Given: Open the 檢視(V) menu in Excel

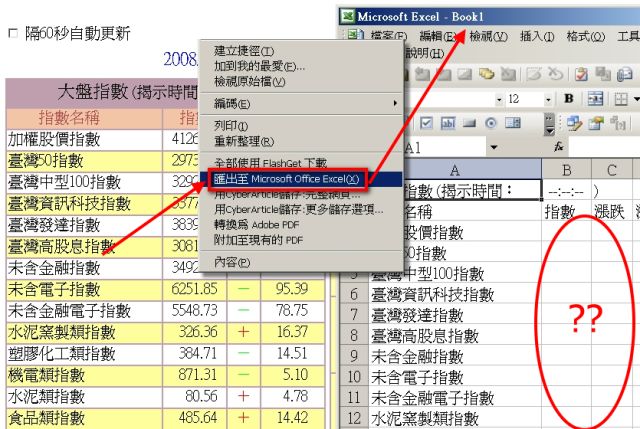Looking at the screenshot, I should 488,37.
